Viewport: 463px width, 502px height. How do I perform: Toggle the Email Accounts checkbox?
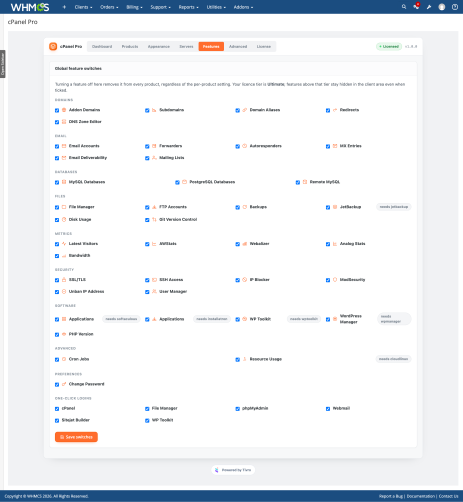point(57,146)
